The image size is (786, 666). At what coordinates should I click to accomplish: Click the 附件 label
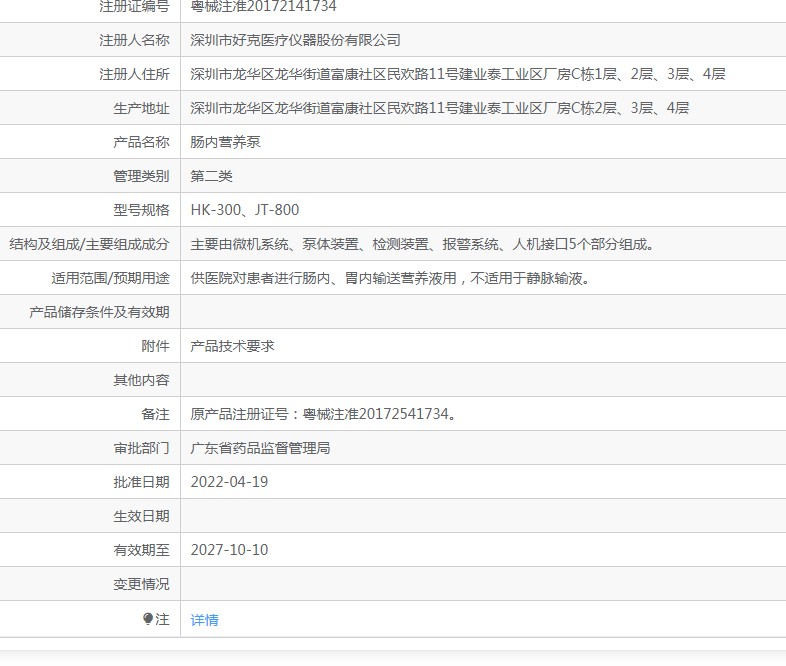[x=155, y=346]
